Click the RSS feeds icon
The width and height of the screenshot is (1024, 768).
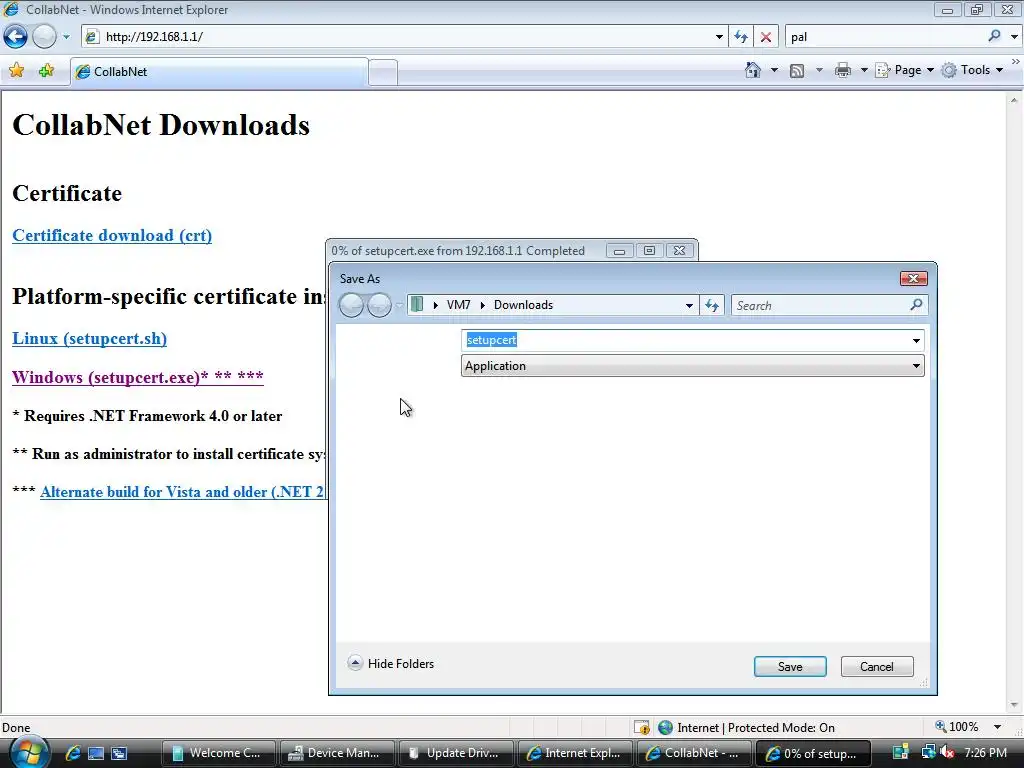[797, 71]
